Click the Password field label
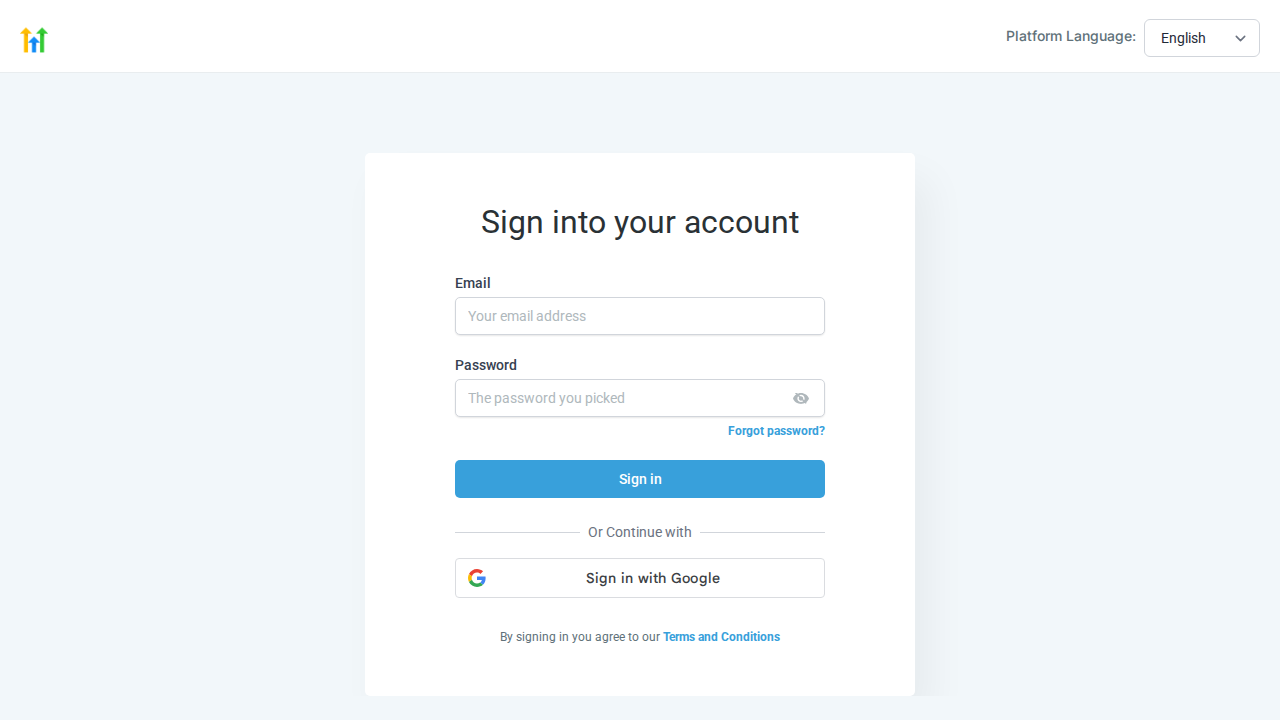The width and height of the screenshot is (1280, 720). [x=486, y=365]
